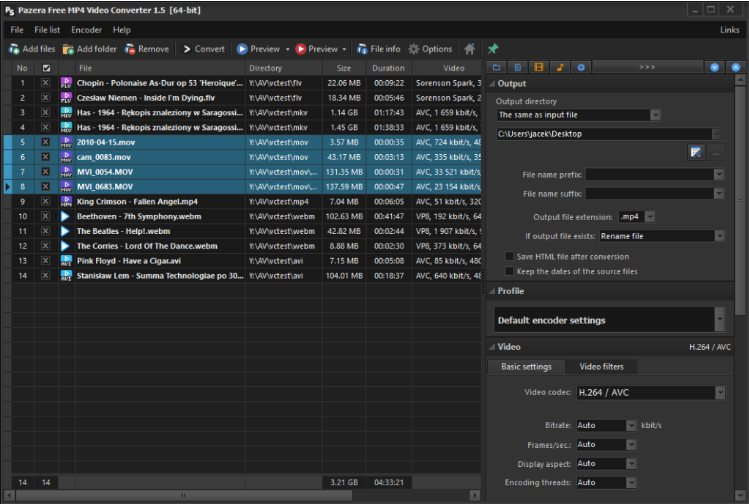Viewport: 749px width, 504px height.
Task: Click the Add files toolbar icon
Action: coord(14,49)
